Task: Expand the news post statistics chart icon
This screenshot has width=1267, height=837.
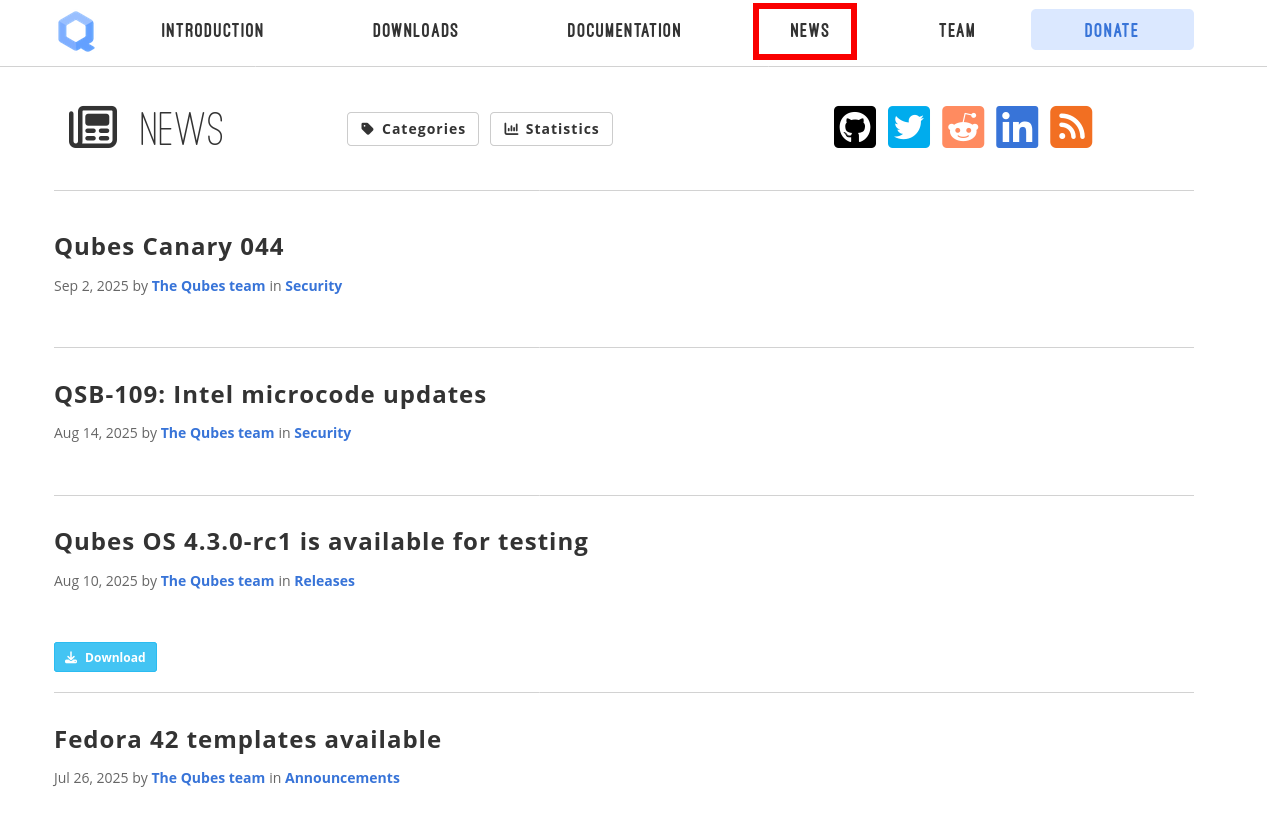Action: (x=510, y=128)
